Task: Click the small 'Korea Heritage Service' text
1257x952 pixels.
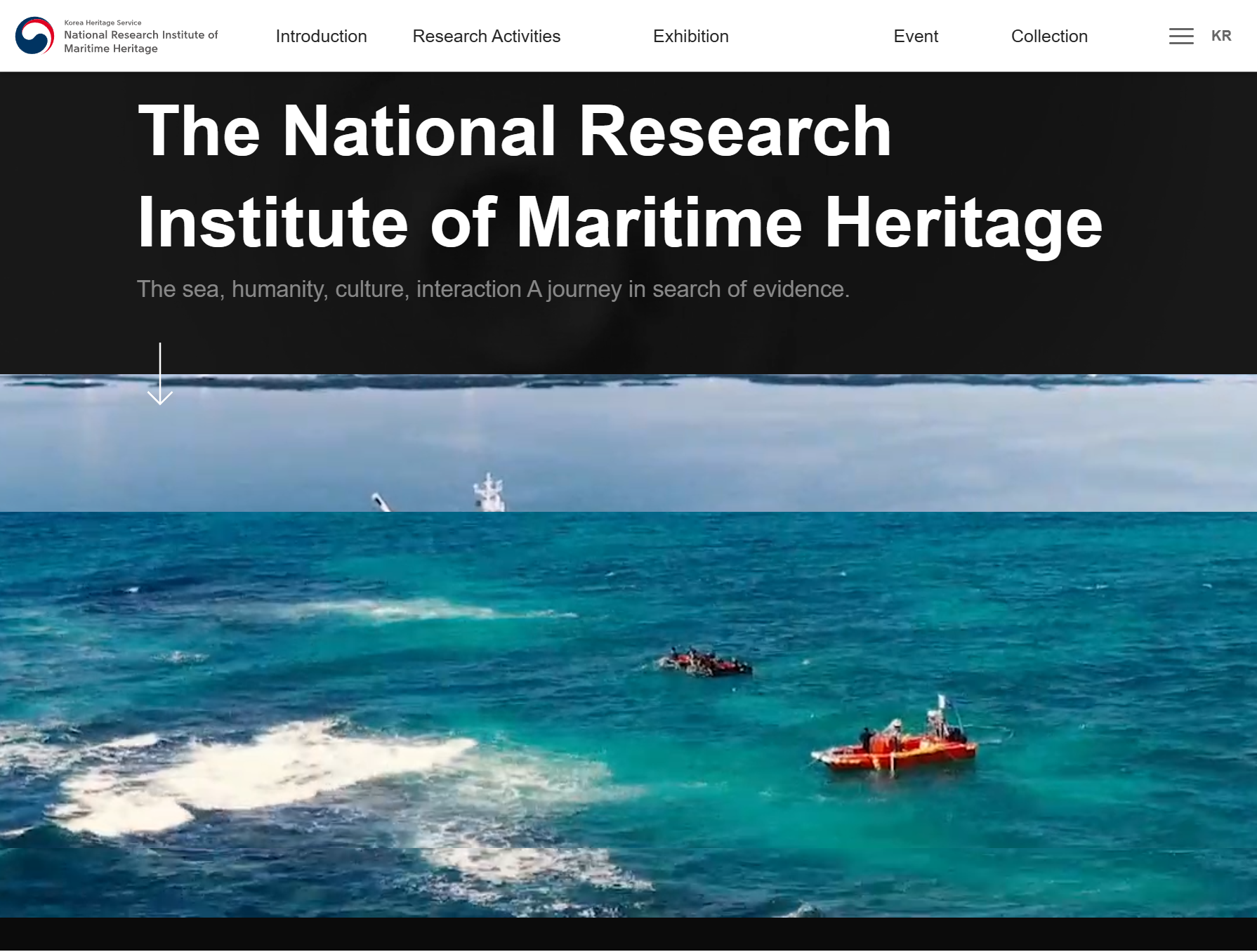Action: click(x=103, y=22)
